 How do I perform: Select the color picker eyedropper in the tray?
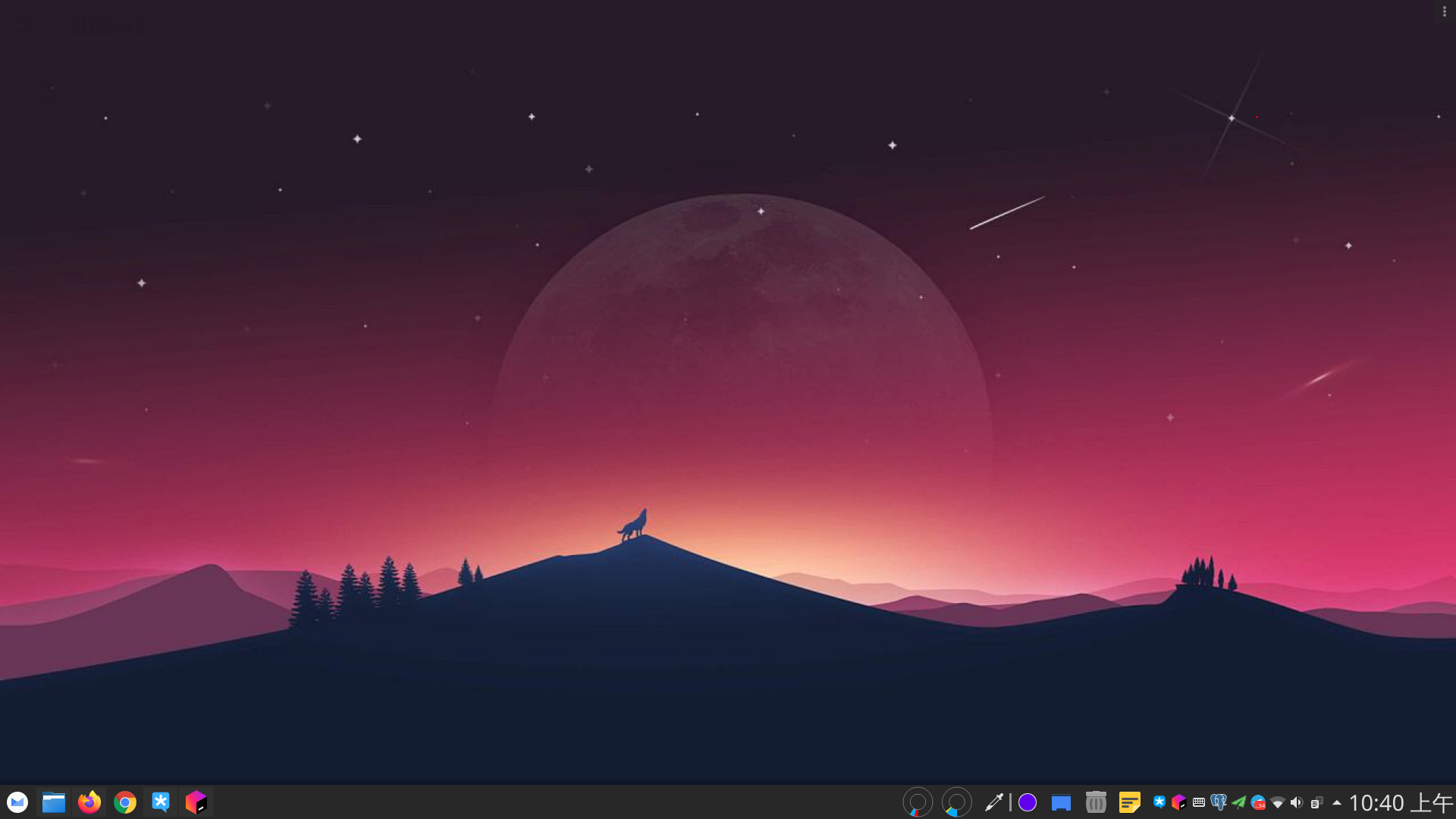pos(996,802)
